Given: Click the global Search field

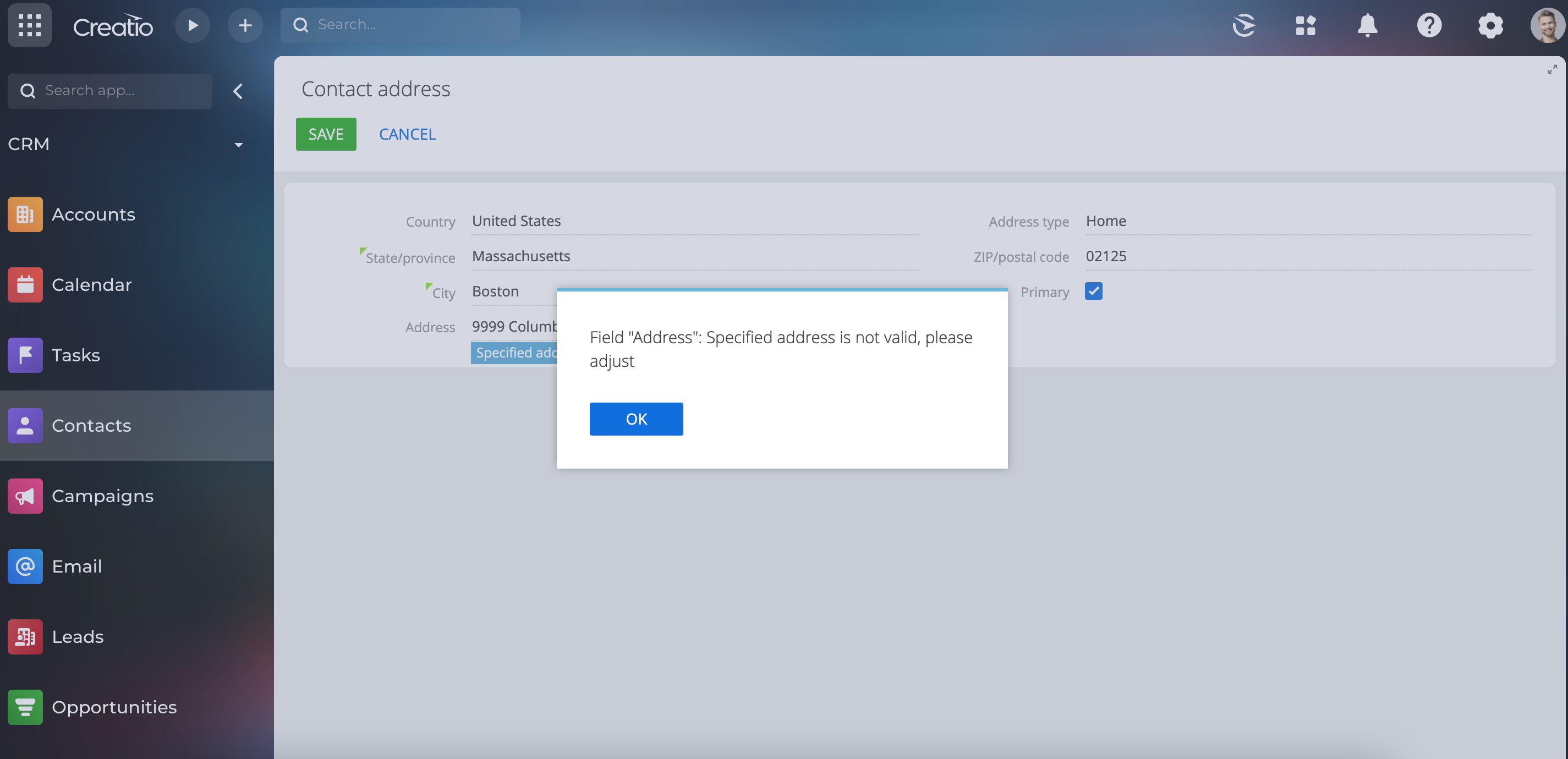Looking at the screenshot, I should pos(400,25).
